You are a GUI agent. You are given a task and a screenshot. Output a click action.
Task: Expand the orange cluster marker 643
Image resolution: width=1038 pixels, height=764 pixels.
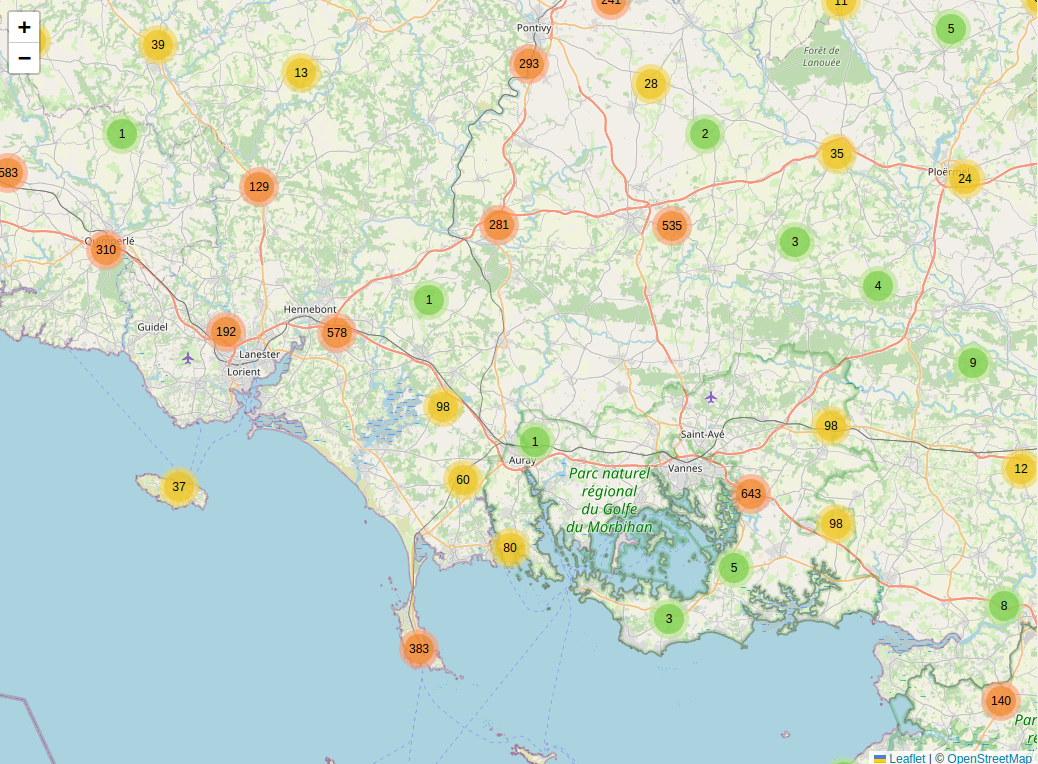(750, 494)
